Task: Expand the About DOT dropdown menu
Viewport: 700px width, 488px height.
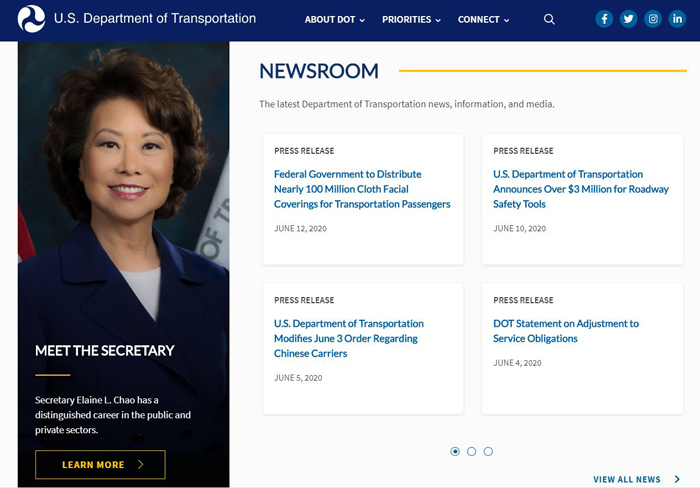Action: coord(335,20)
